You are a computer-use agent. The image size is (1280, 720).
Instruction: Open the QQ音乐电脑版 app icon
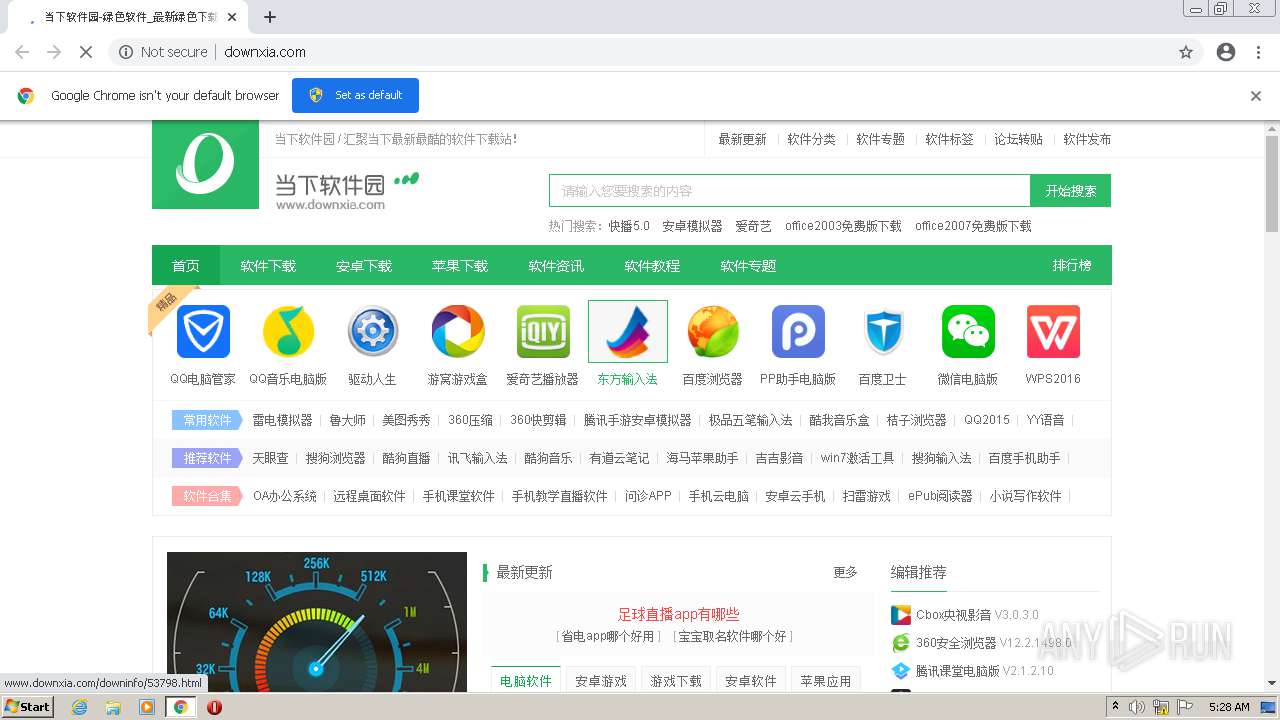[288, 332]
